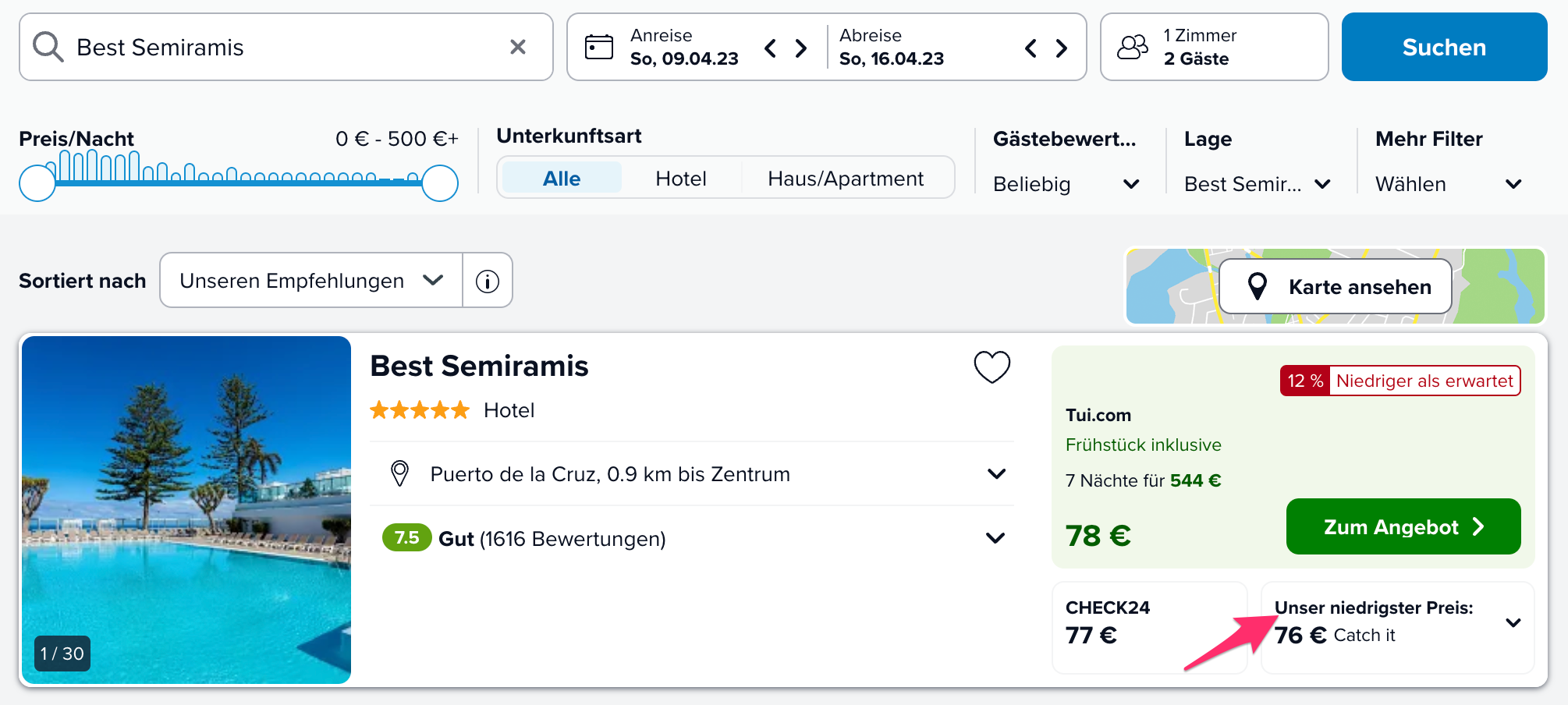Viewport: 1568px width, 705px height.
Task: Open the Gästebewertung Beliebig dropdown
Action: (1066, 184)
